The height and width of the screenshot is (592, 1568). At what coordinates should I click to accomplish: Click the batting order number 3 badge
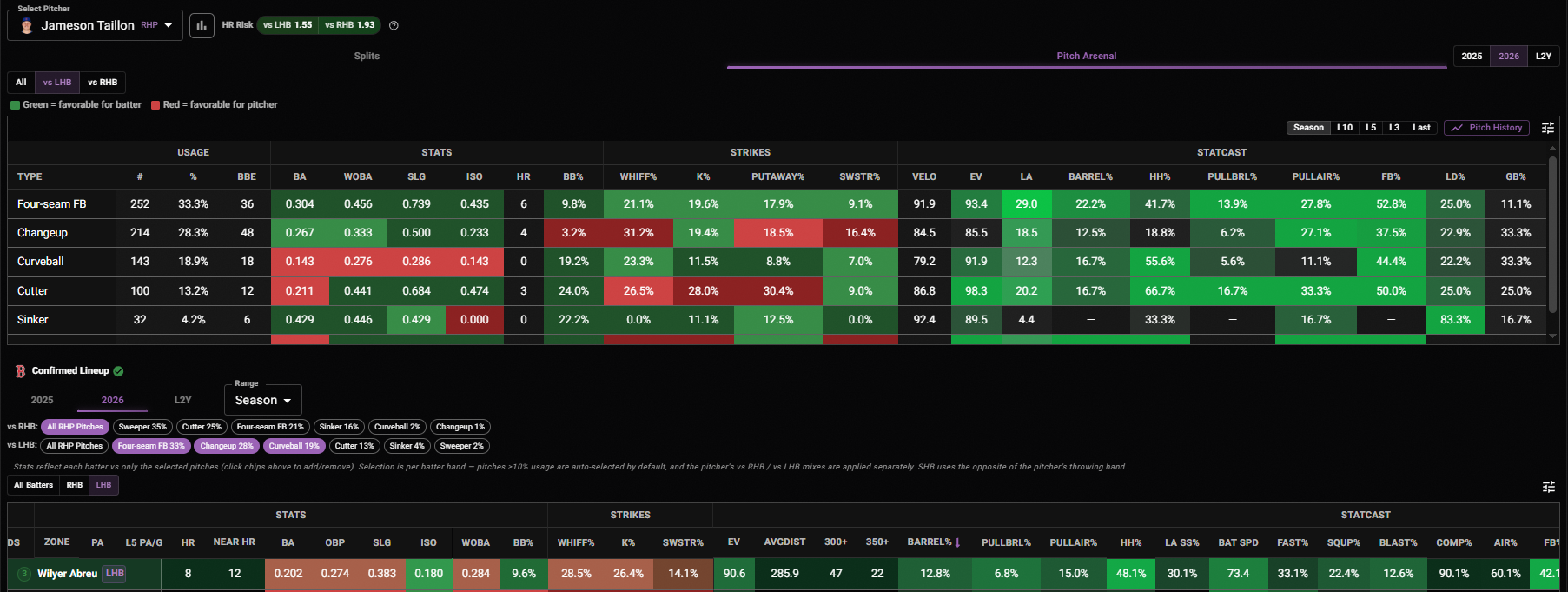[24, 574]
